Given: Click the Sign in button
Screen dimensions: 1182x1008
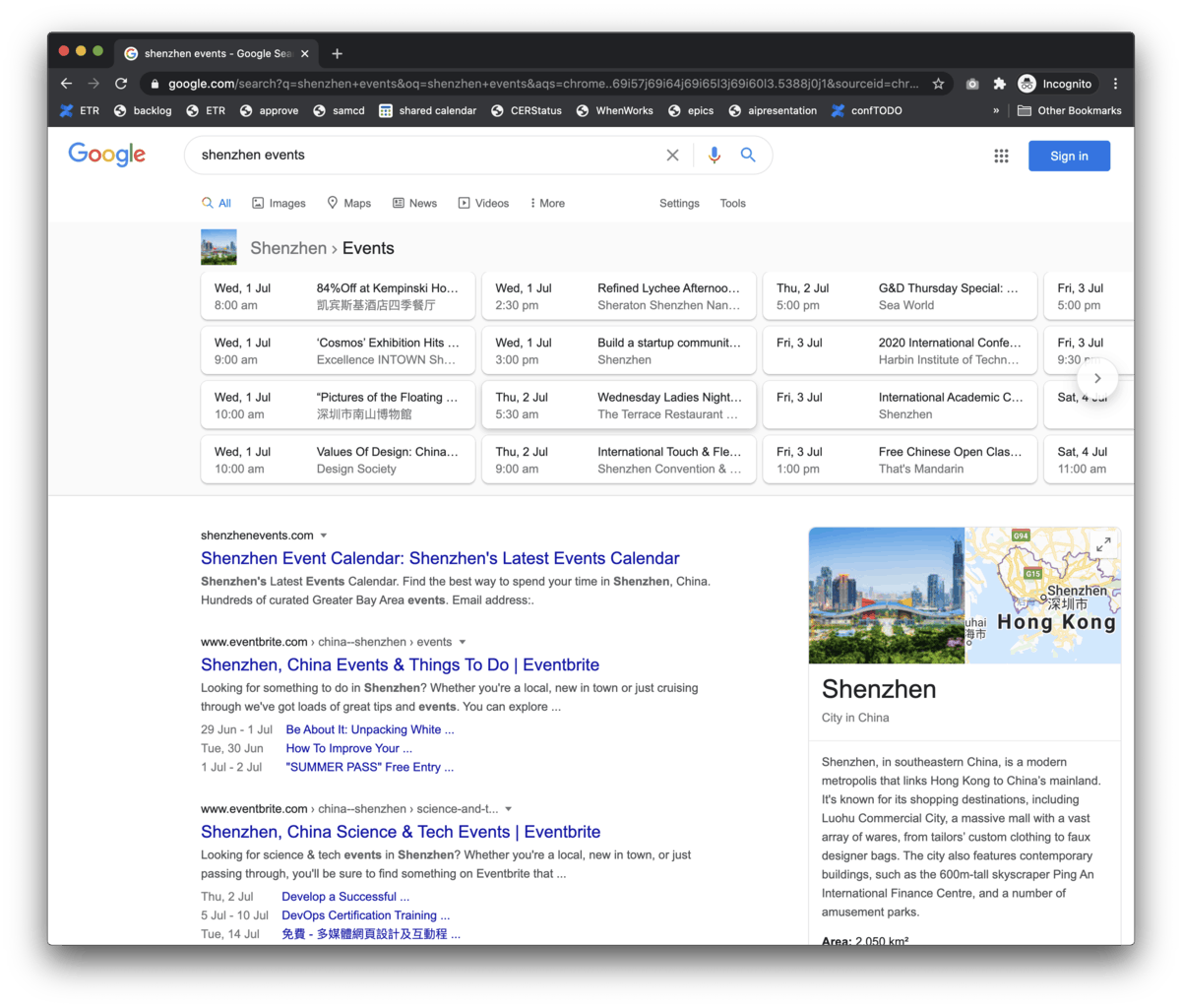Looking at the screenshot, I should pyautogui.click(x=1069, y=156).
